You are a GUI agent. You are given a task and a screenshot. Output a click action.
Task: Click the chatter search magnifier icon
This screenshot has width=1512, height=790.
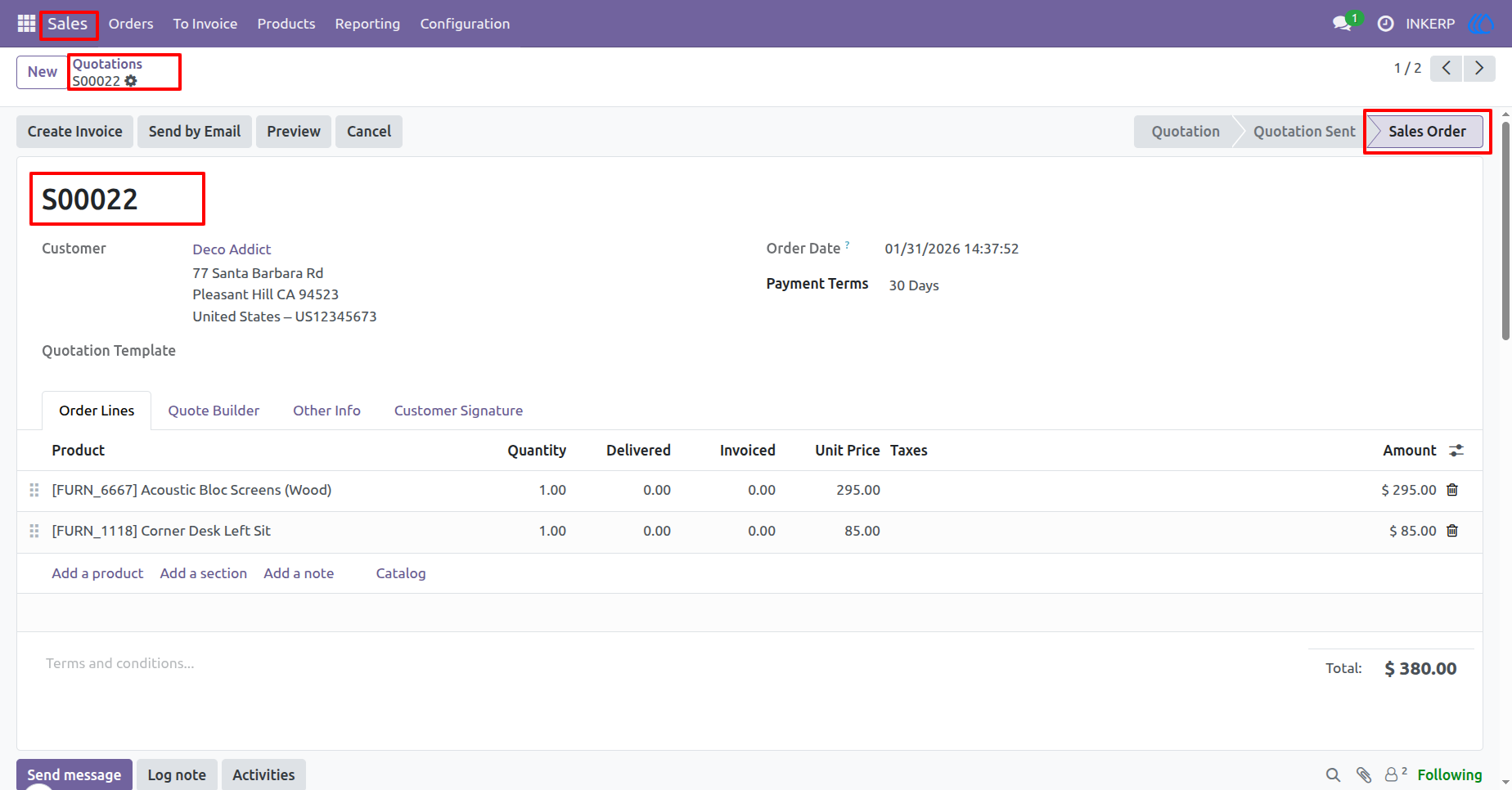pyautogui.click(x=1333, y=774)
